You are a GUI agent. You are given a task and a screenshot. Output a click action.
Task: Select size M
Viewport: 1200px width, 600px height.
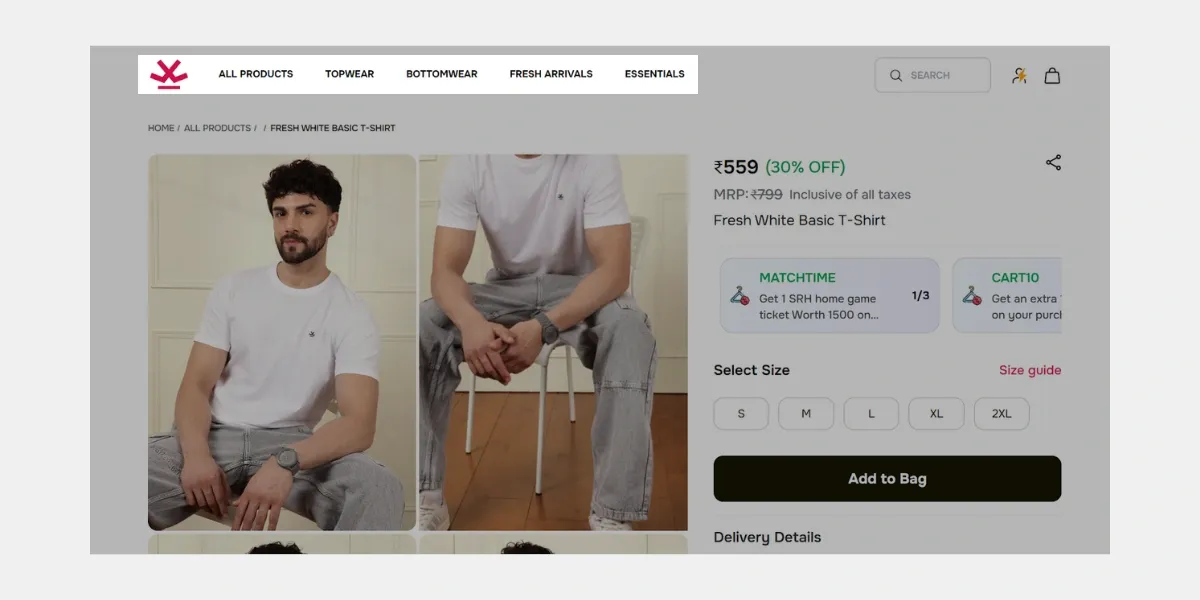pyautogui.click(x=806, y=413)
